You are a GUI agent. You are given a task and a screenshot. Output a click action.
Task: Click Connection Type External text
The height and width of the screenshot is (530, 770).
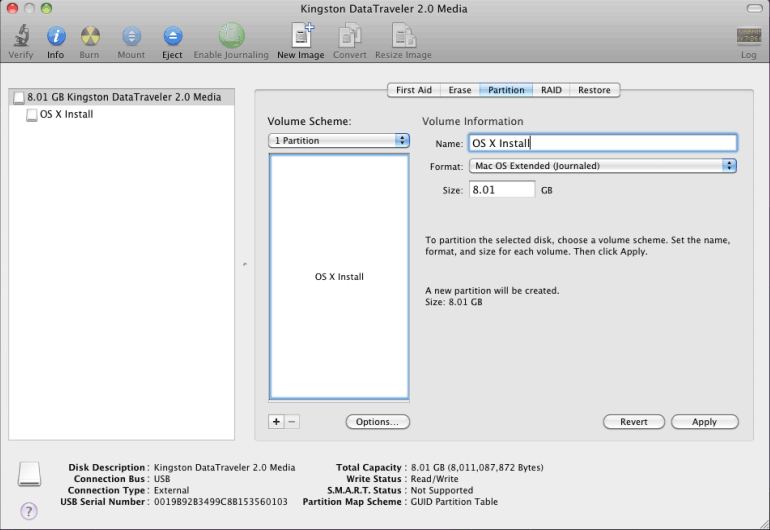click(x=171, y=490)
